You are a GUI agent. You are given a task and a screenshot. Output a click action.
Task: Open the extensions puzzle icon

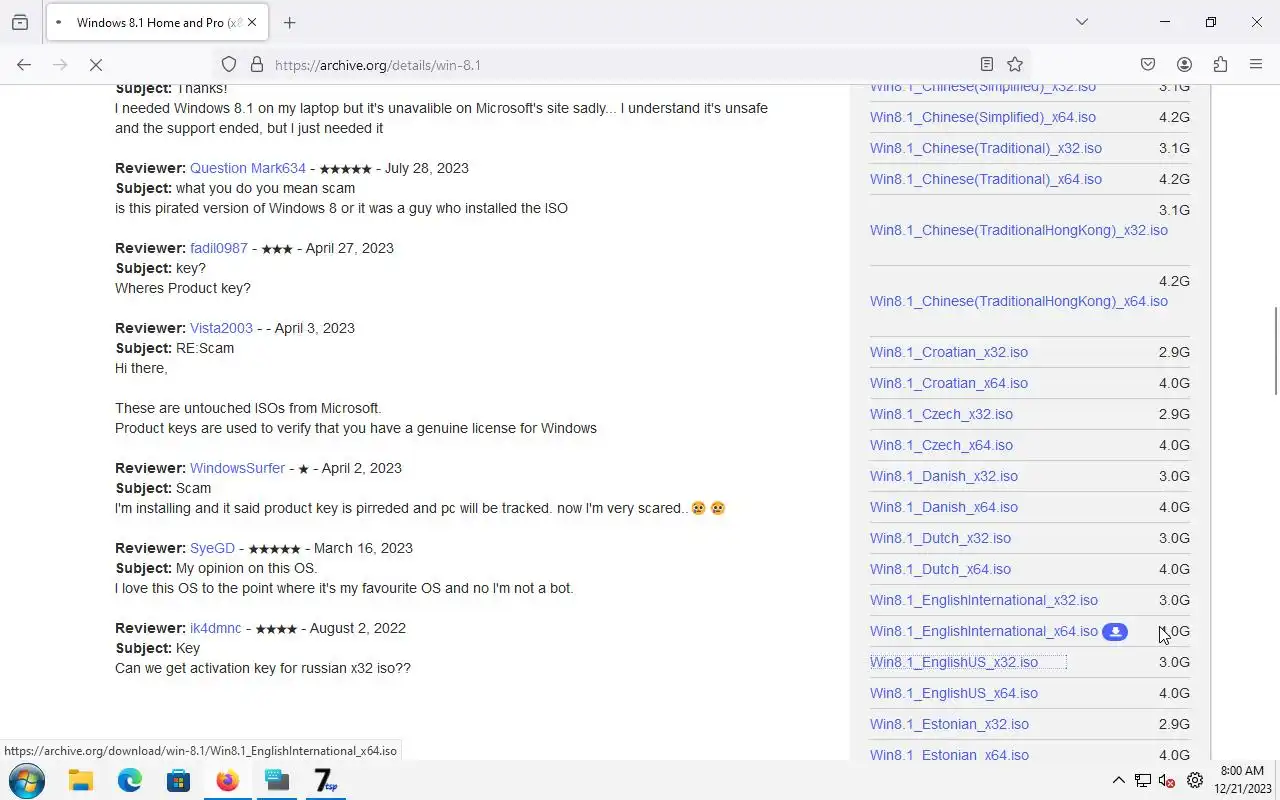(1220, 65)
